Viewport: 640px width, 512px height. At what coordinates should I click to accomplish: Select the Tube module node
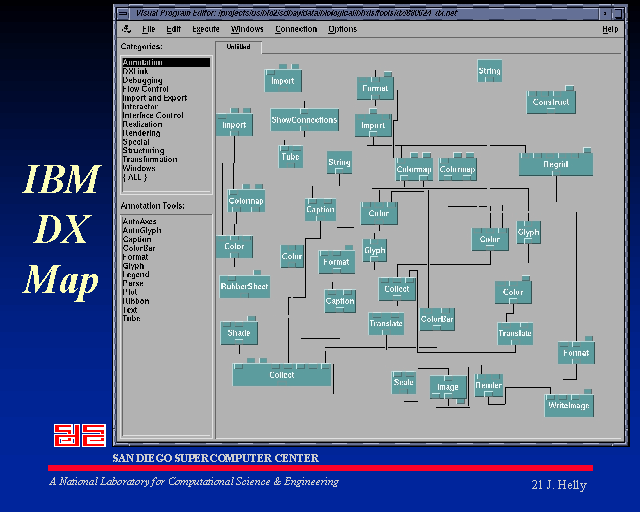coord(291,157)
